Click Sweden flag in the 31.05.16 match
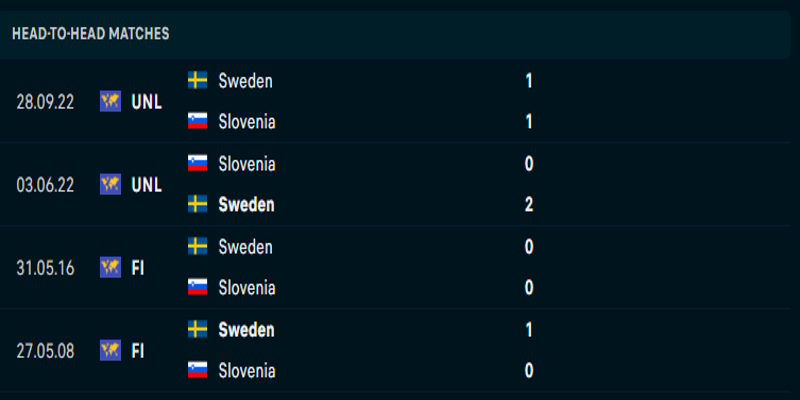 (198, 246)
